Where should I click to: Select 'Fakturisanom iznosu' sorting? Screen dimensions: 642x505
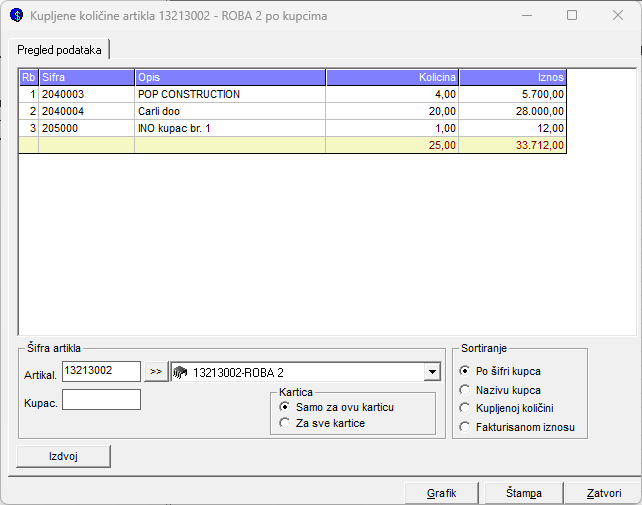(x=464, y=427)
